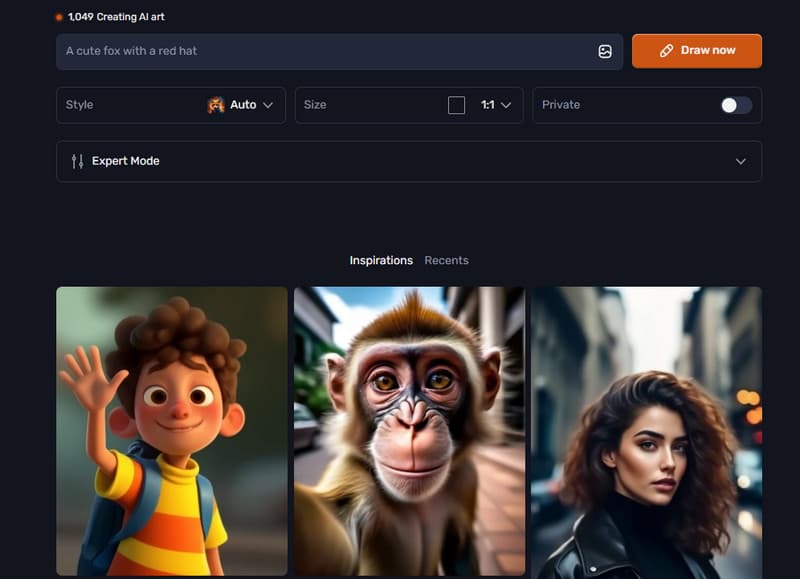Open the 1:1 size dropdown chevron
The width and height of the screenshot is (800, 579).
point(506,105)
